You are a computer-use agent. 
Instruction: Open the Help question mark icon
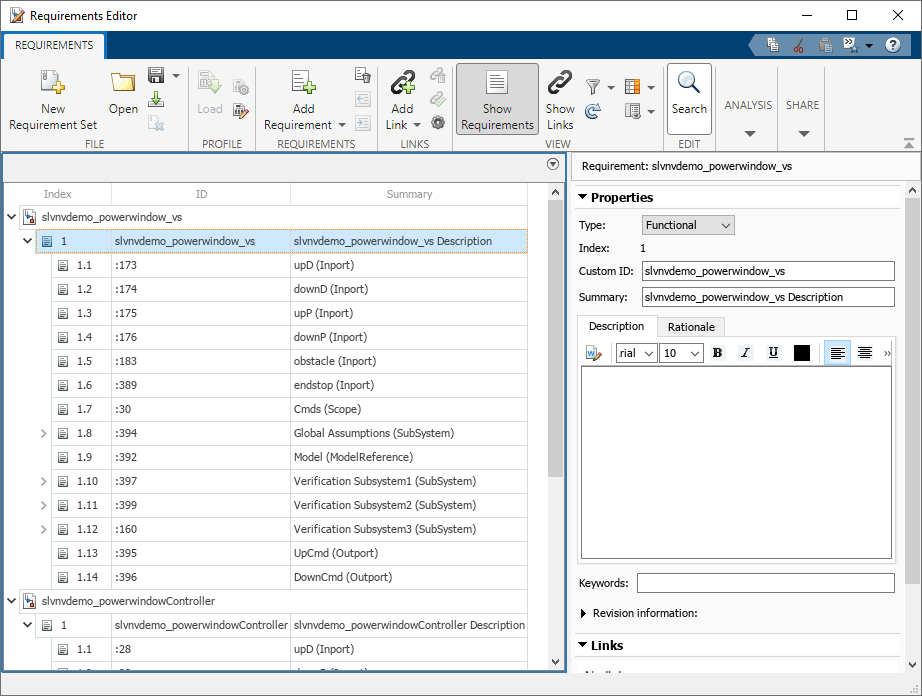coord(893,45)
